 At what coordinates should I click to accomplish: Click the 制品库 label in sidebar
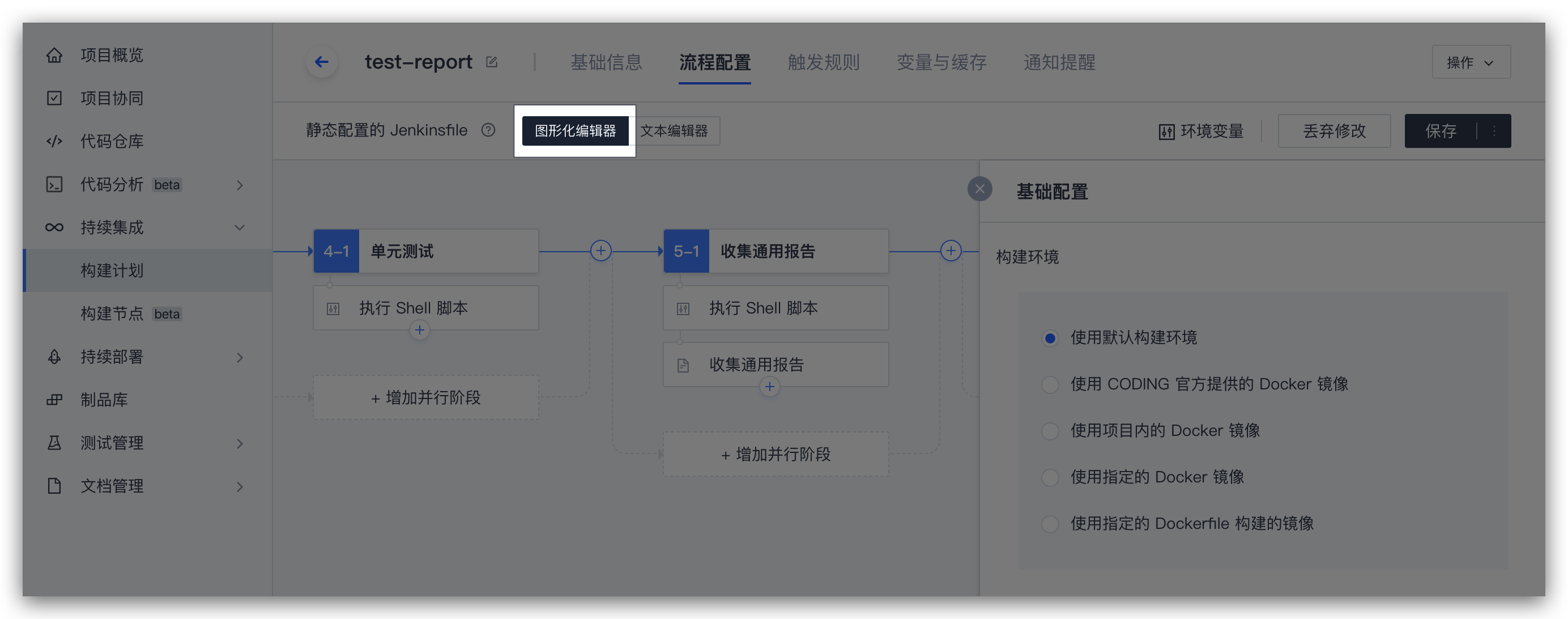[x=104, y=400]
